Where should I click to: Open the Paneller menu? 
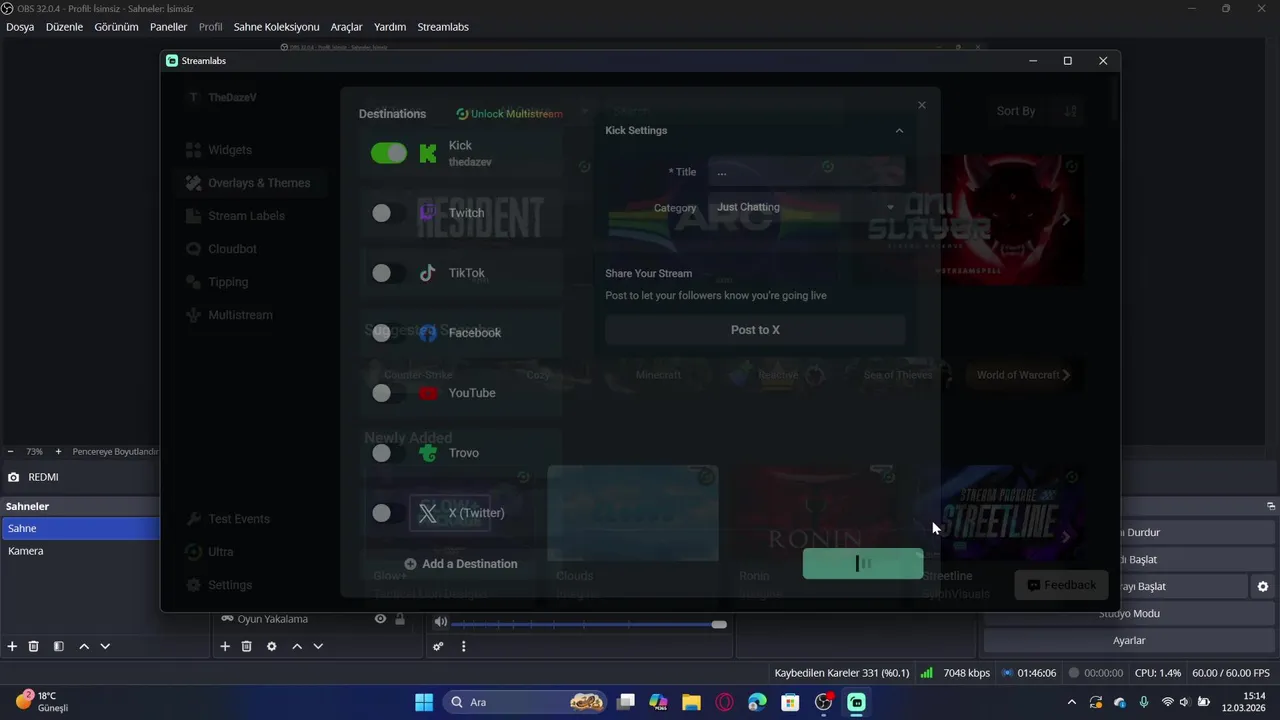(x=168, y=27)
